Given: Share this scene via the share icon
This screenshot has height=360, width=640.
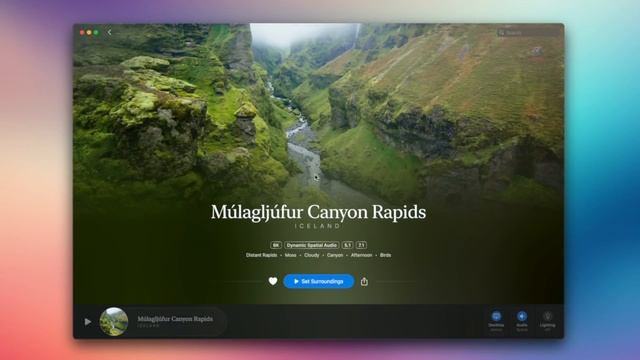Looking at the screenshot, I should [x=364, y=281].
